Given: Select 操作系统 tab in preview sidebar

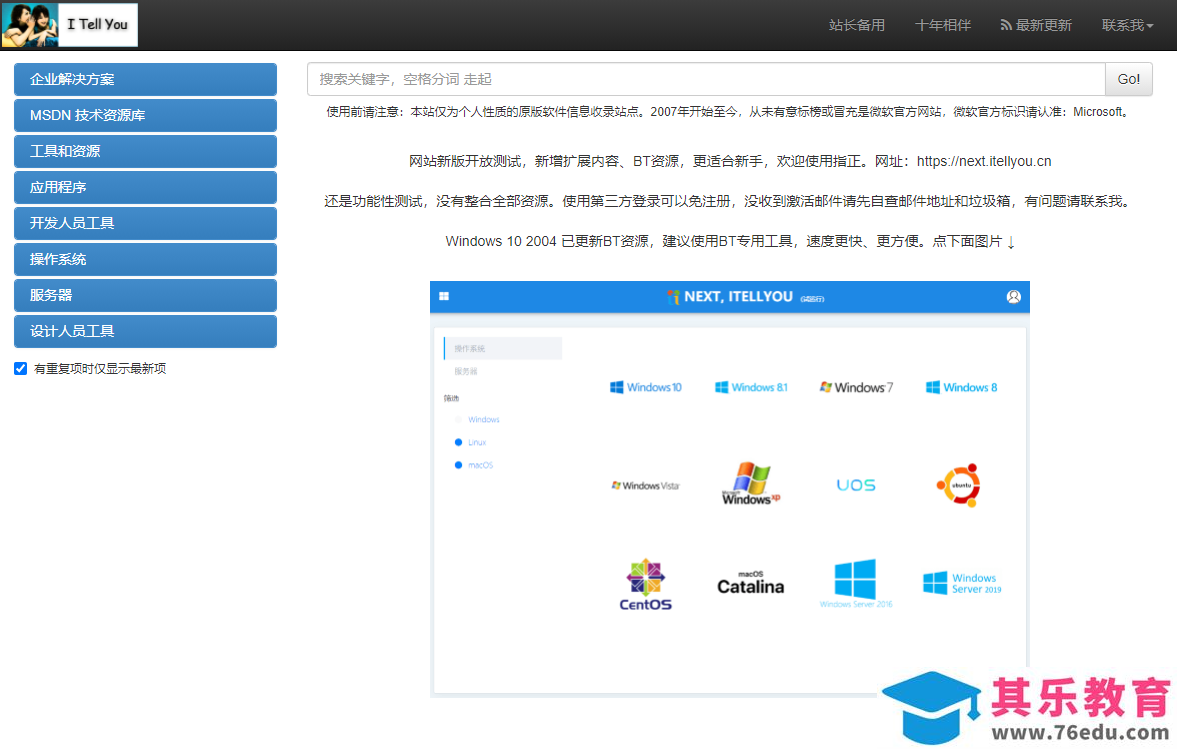Looking at the screenshot, I should click(503, 348).
